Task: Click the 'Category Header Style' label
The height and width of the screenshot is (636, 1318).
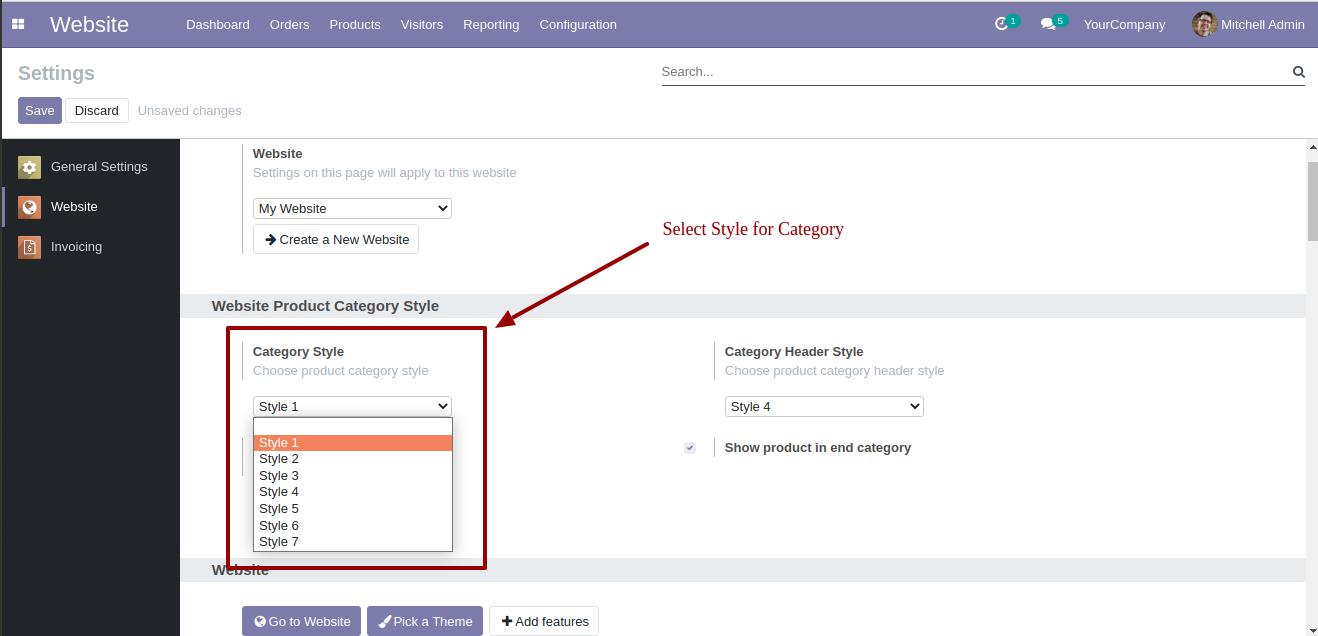Action: (794, 351)
